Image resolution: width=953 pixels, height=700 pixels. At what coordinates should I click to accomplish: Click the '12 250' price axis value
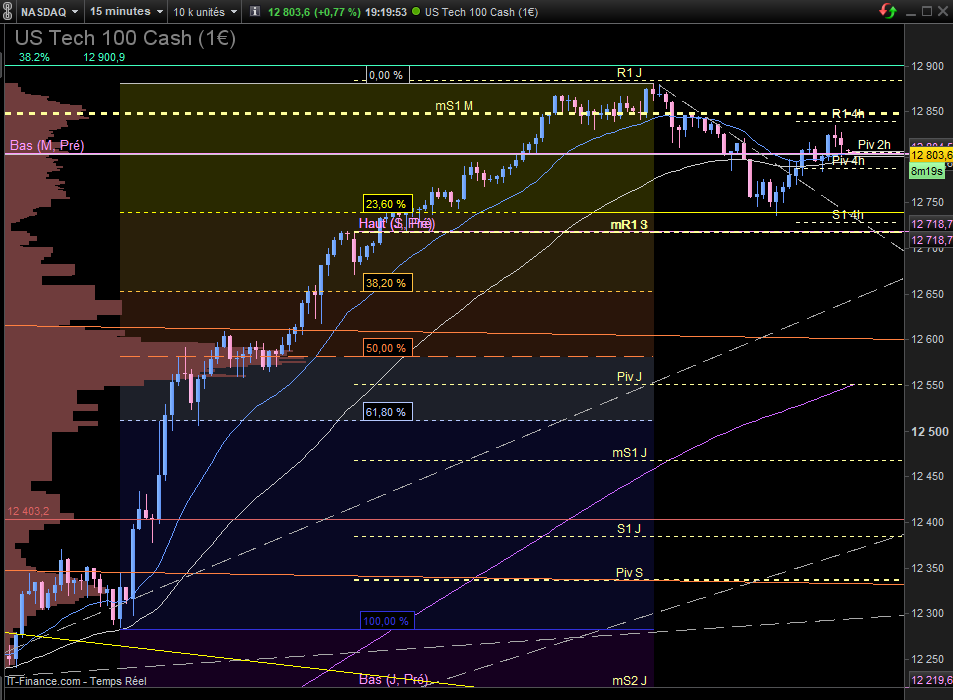pos(927,659)
